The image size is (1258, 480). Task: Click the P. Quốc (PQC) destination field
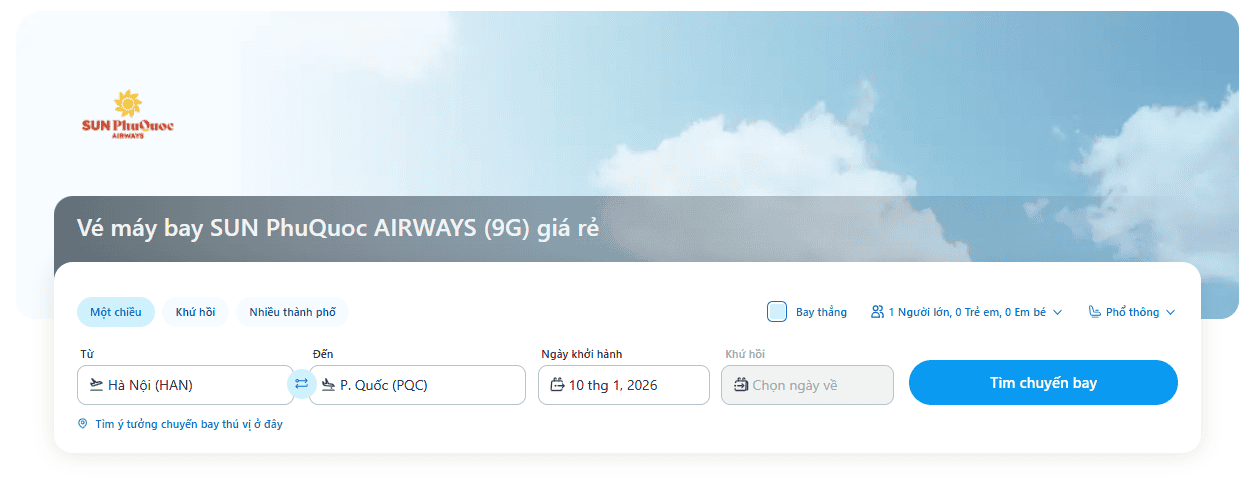[425, 385]
